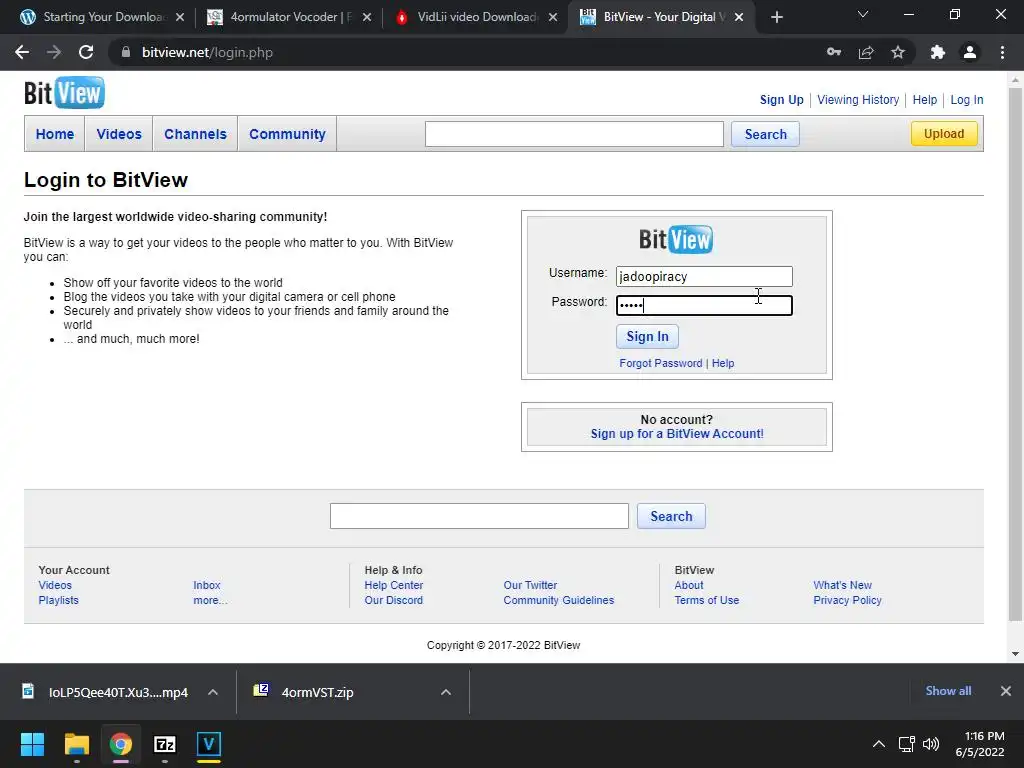Click the top Search button
The image size is (1024, 768).
coord(765,134)
